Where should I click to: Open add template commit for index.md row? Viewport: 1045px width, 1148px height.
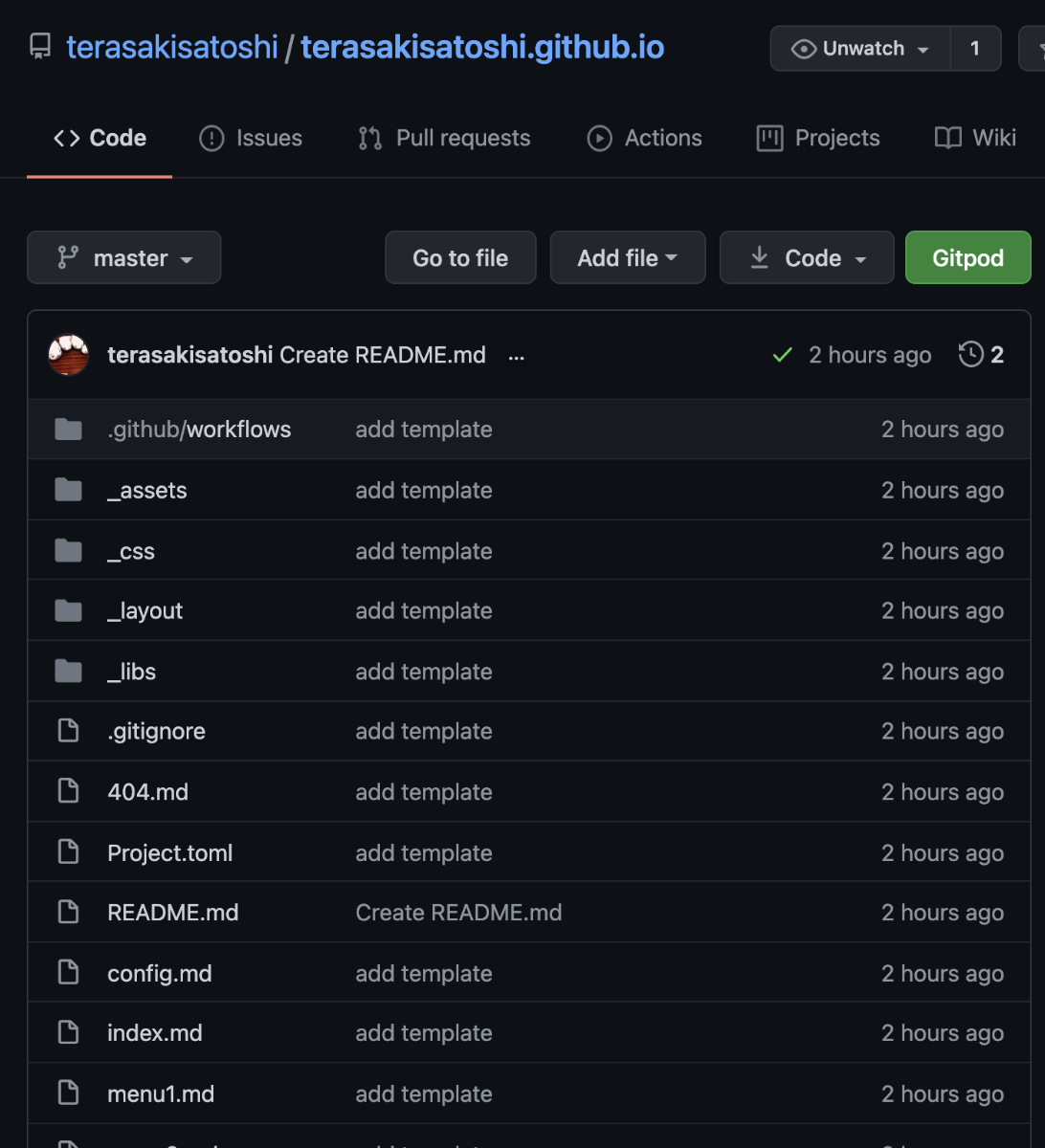424,1033
